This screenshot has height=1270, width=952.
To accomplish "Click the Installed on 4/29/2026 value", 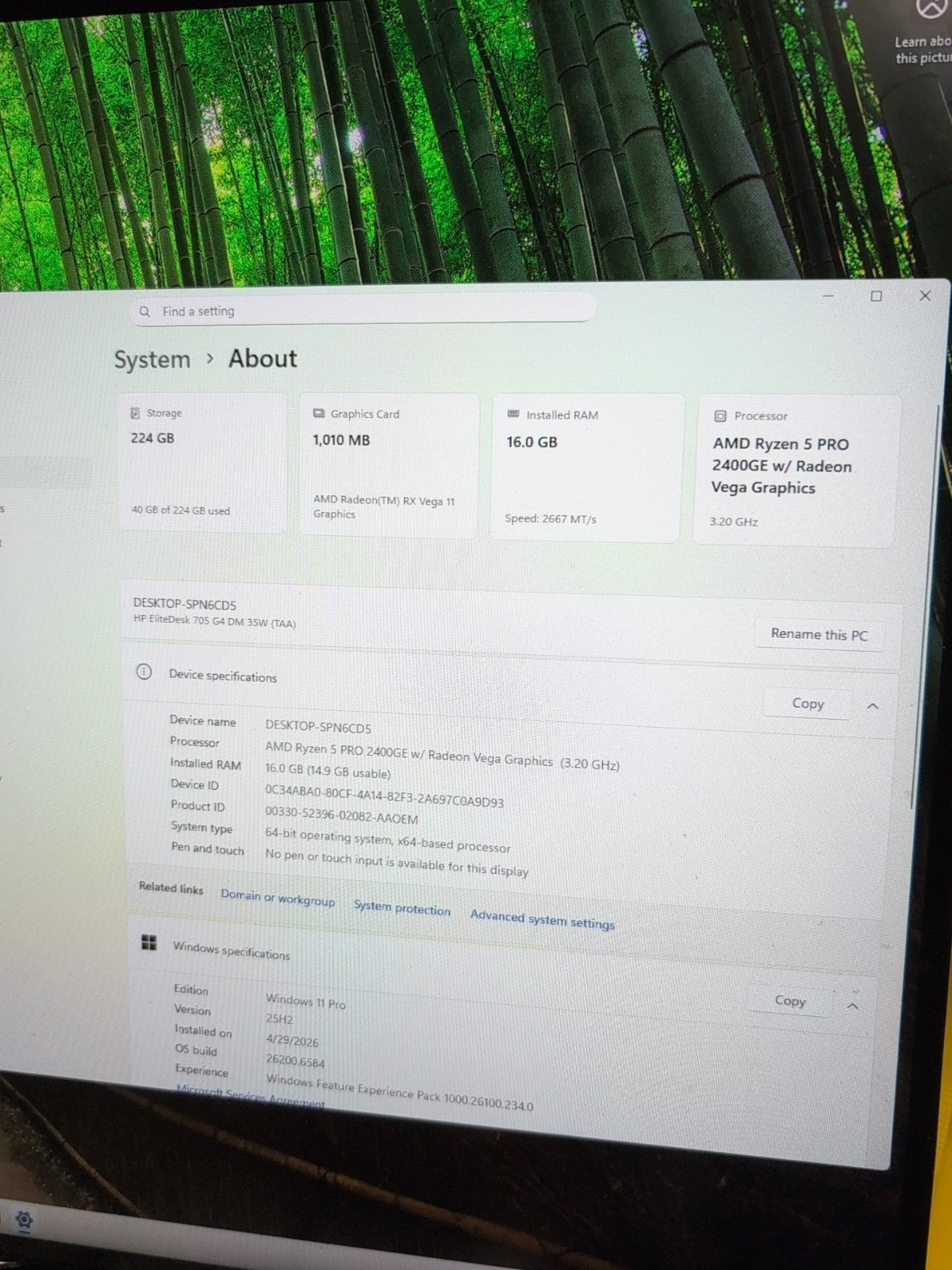I will [x=292, y=1041].
